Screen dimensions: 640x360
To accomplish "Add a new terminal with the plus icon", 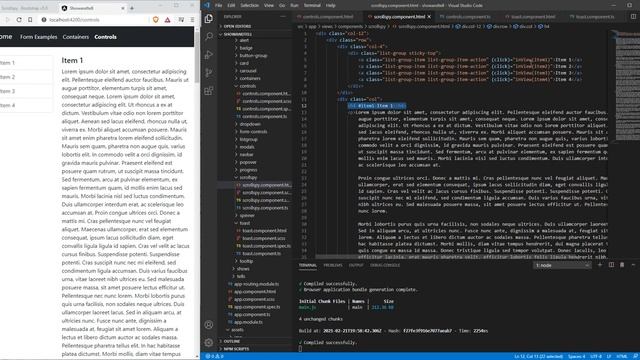I will (x=600, y=265).
